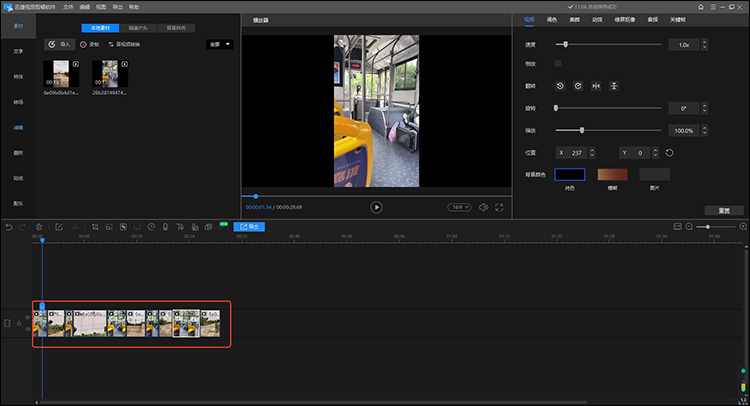Click the Y position stepper arrows
This screenshot has width=750, height=406.
pyautogui.click(x=655, y=153)
